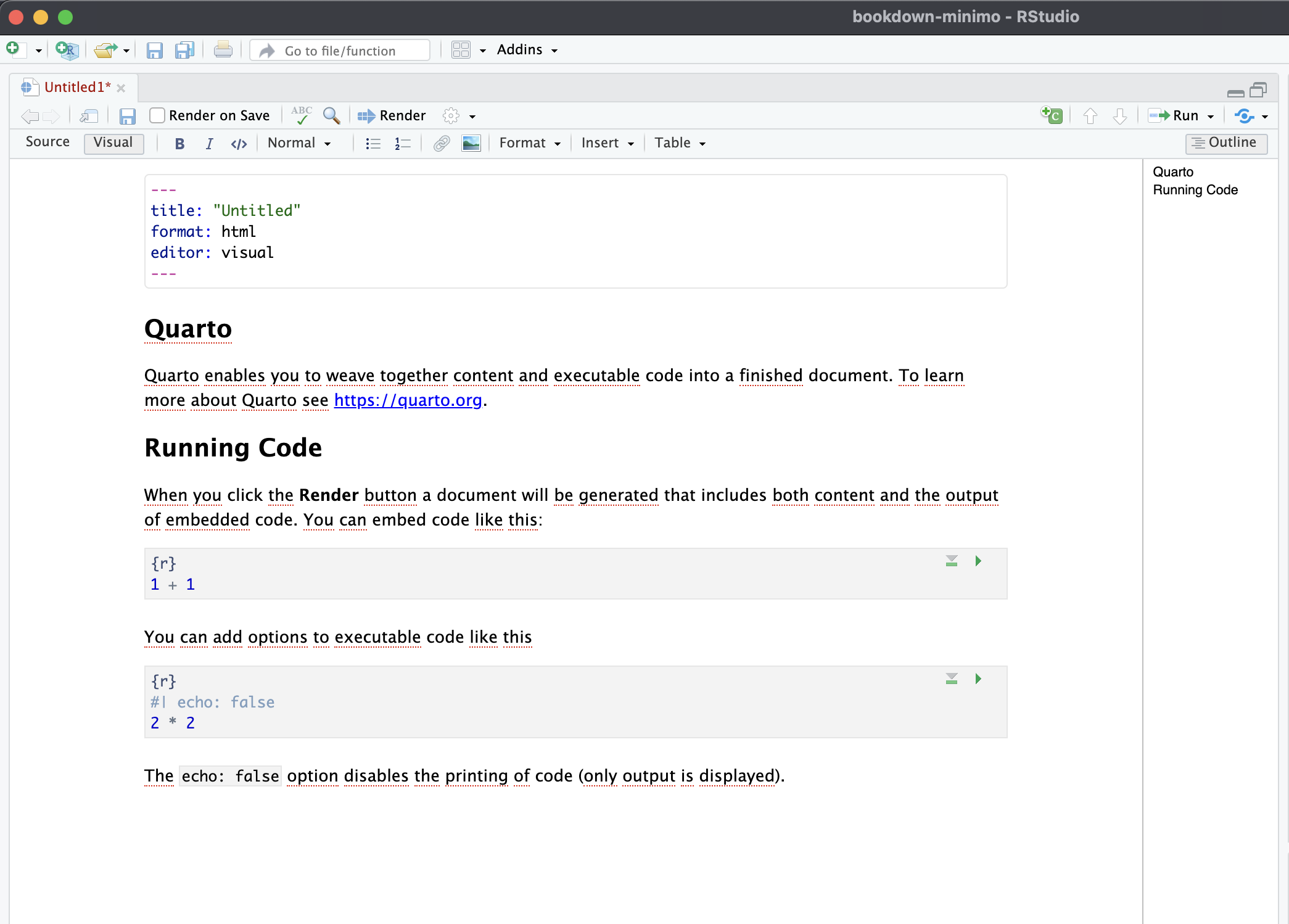
Task: Run all chunks above the 2 * 2 chunk
Action: click(952, 679)
